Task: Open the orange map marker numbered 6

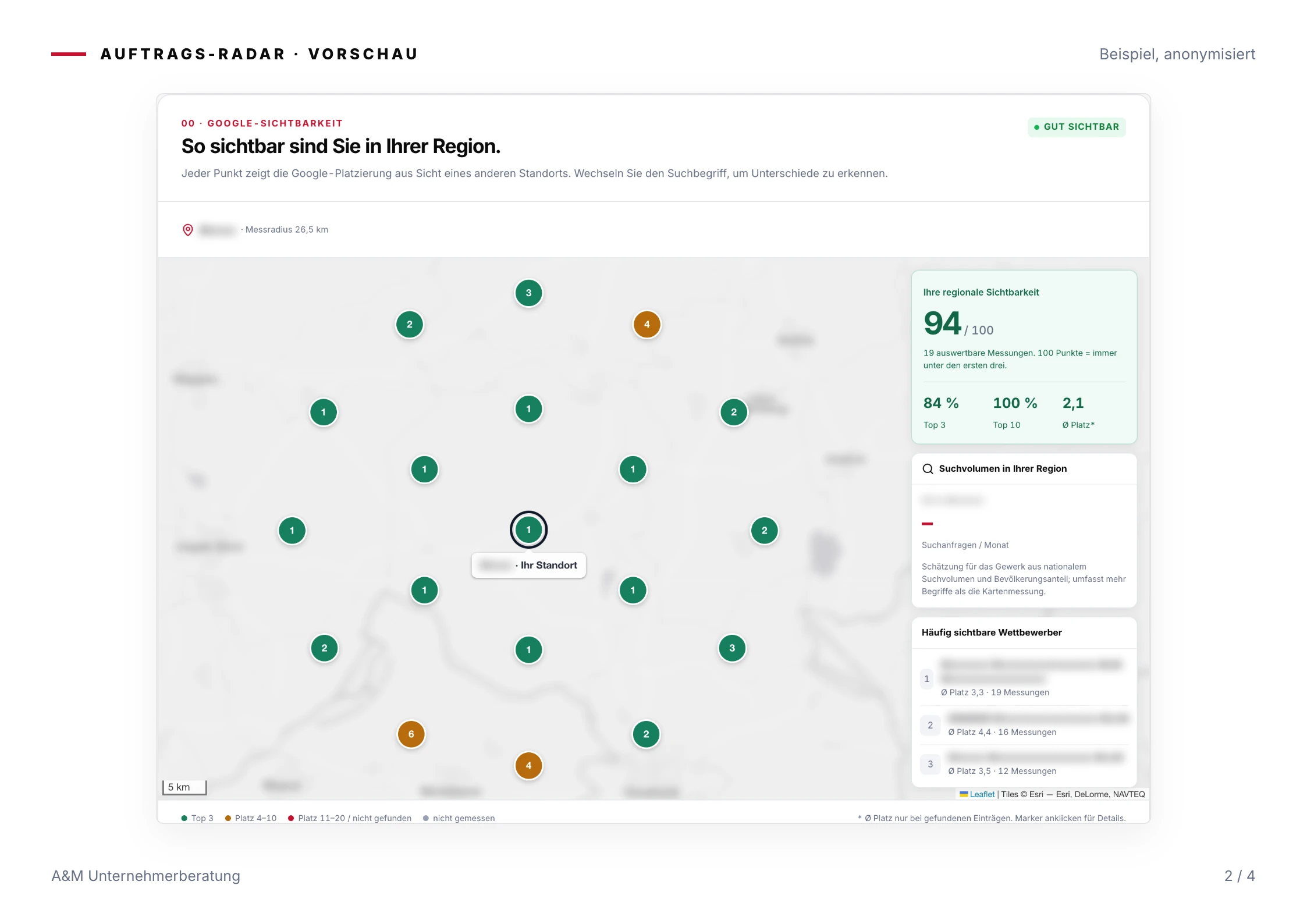Action: [411, 734]
